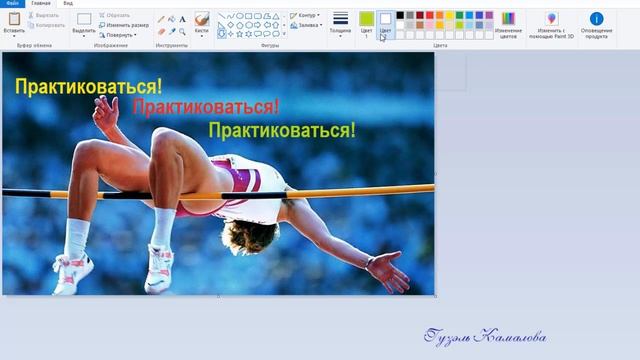Choose the Five-point star shape
640x360 pixels.
(240, 34)
